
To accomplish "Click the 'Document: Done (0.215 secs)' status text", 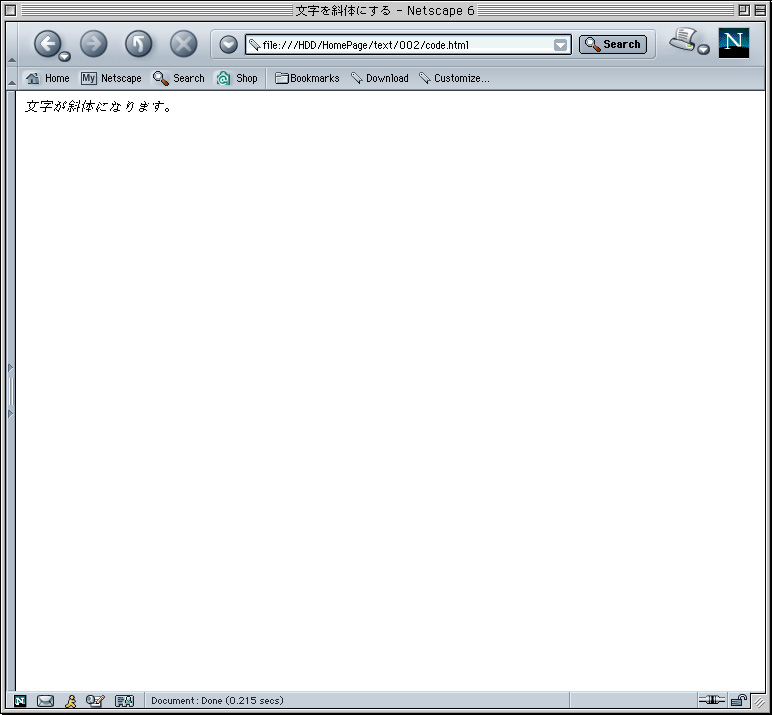I will (217, 700).
